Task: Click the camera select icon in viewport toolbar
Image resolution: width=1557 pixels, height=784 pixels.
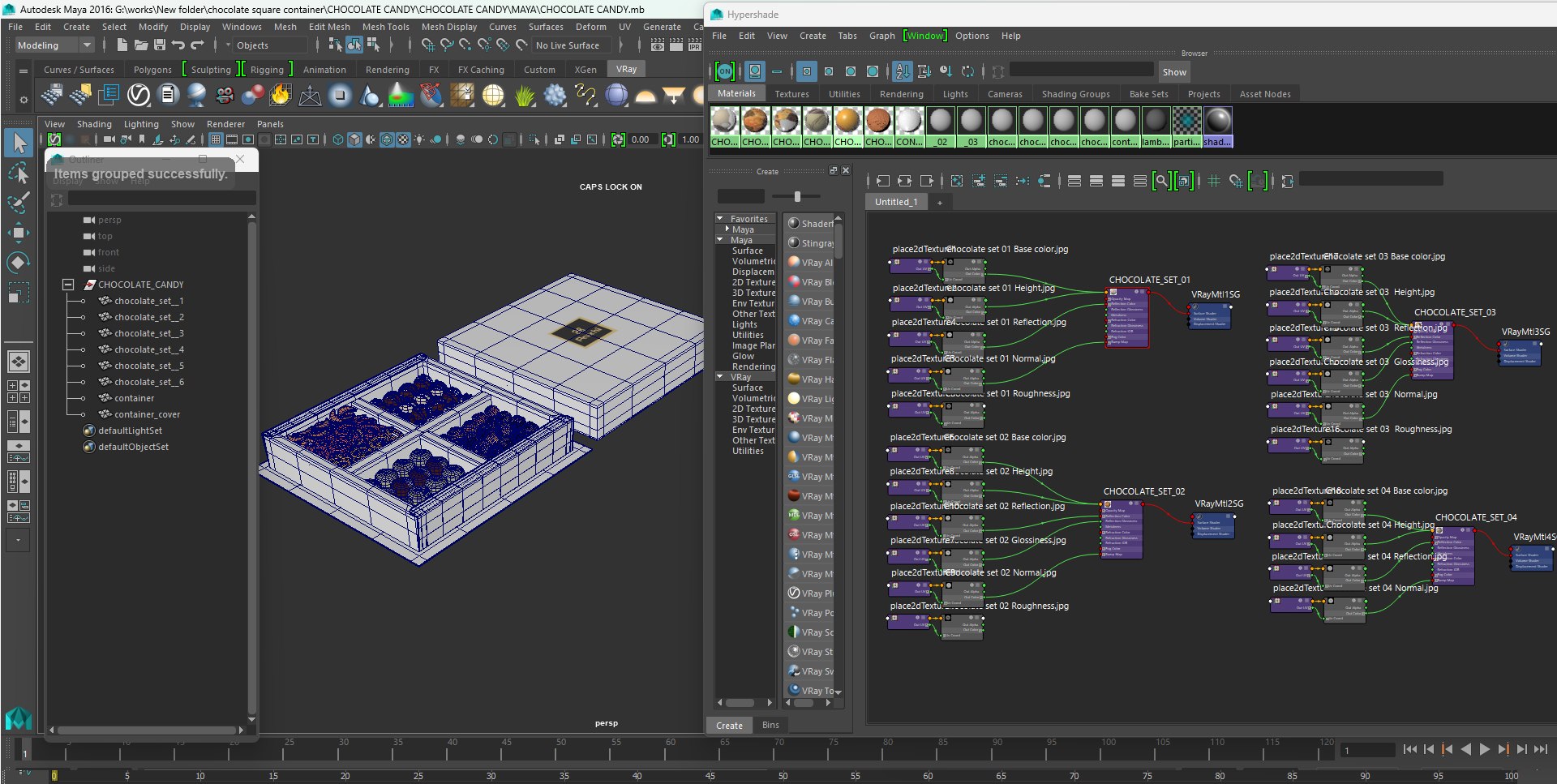Action: pyautogui.click(x=109, y=139)
